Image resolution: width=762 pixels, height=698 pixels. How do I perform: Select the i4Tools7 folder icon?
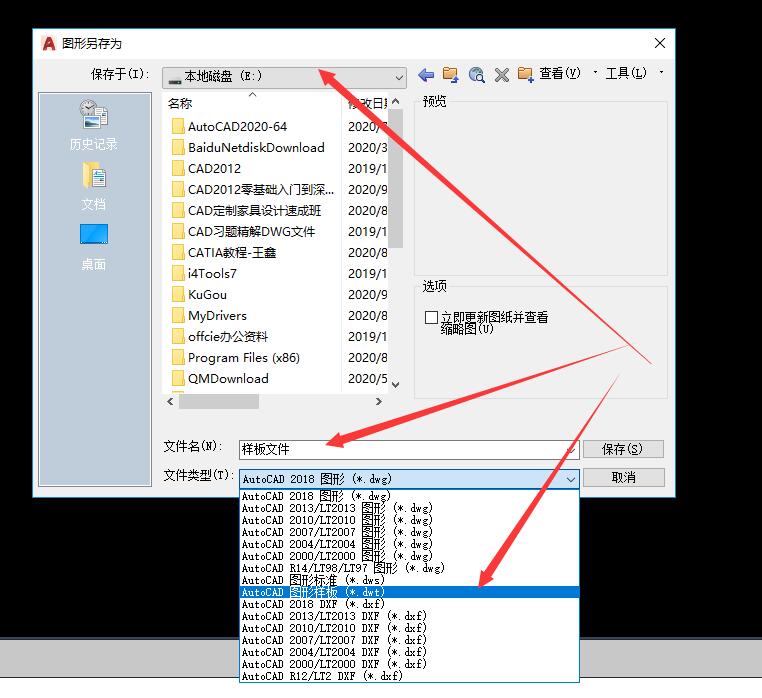(178, 274)
